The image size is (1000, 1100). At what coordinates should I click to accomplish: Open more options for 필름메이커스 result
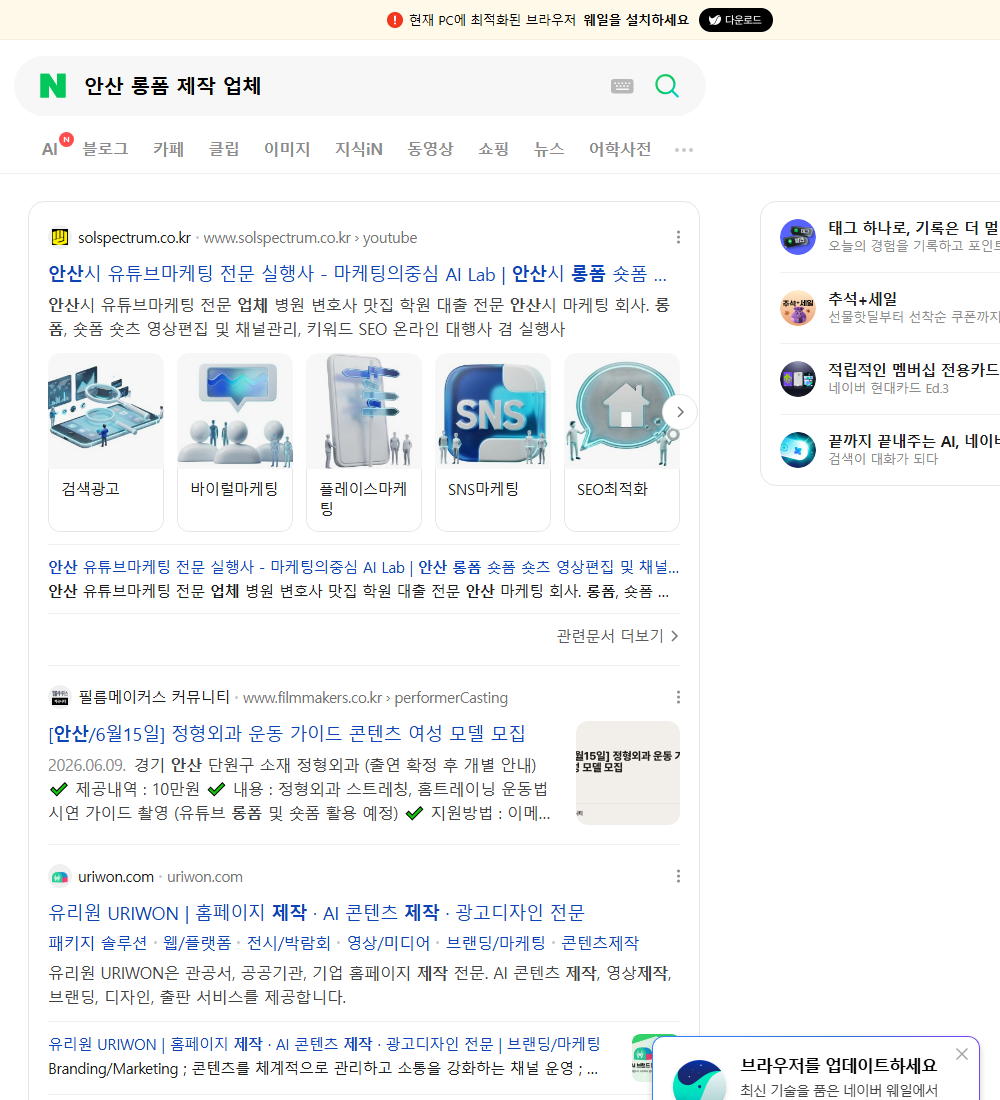(x=678, y=697)
